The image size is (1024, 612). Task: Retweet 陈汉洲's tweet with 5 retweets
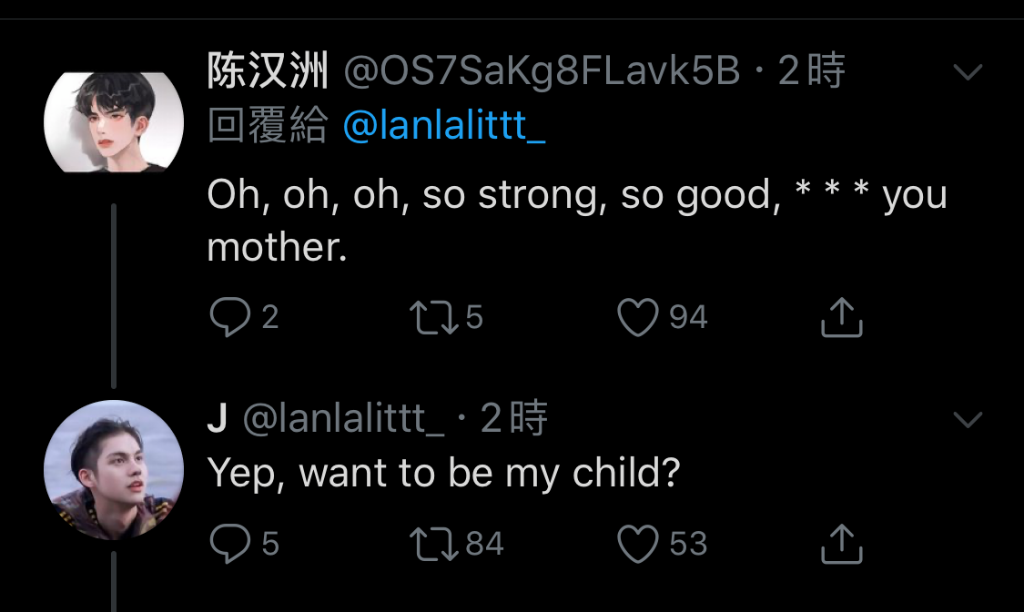434,317
